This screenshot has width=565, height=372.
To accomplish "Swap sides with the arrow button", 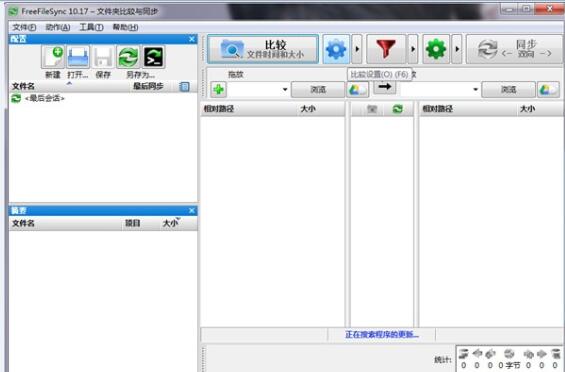I will click(384, 87).
